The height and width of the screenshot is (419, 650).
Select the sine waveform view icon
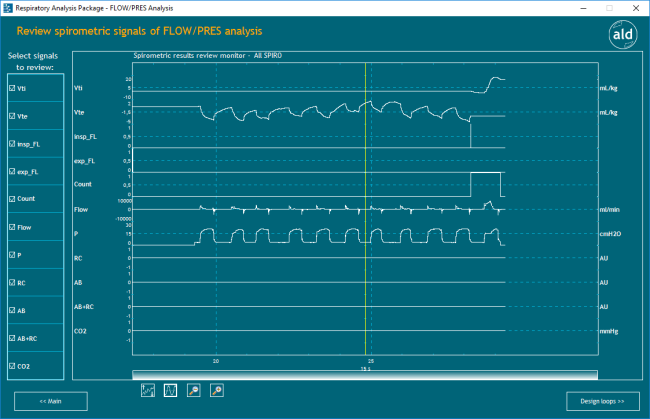coord(170,390)
